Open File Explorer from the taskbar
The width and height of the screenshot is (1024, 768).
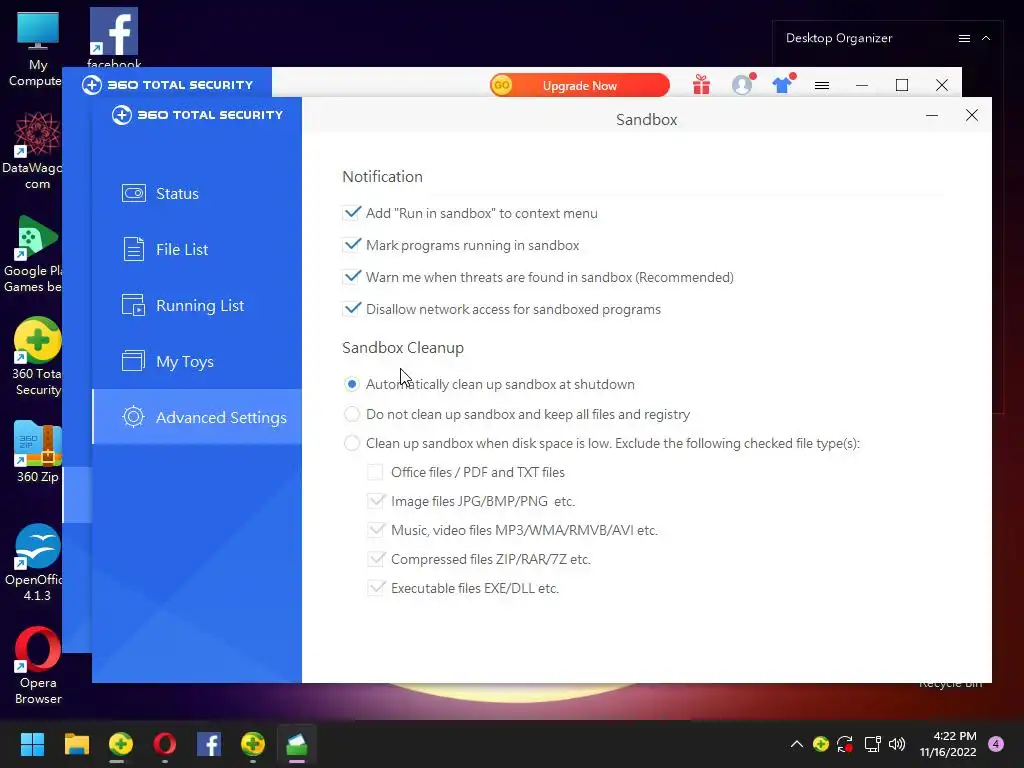click(76, 744)
